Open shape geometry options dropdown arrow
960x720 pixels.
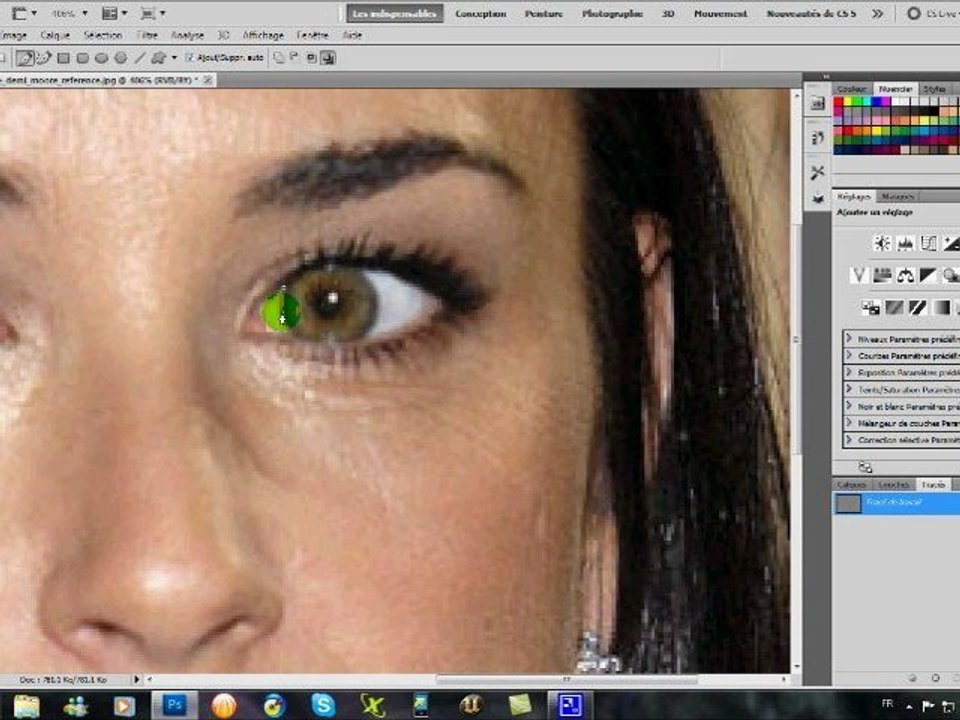(174, 58)
